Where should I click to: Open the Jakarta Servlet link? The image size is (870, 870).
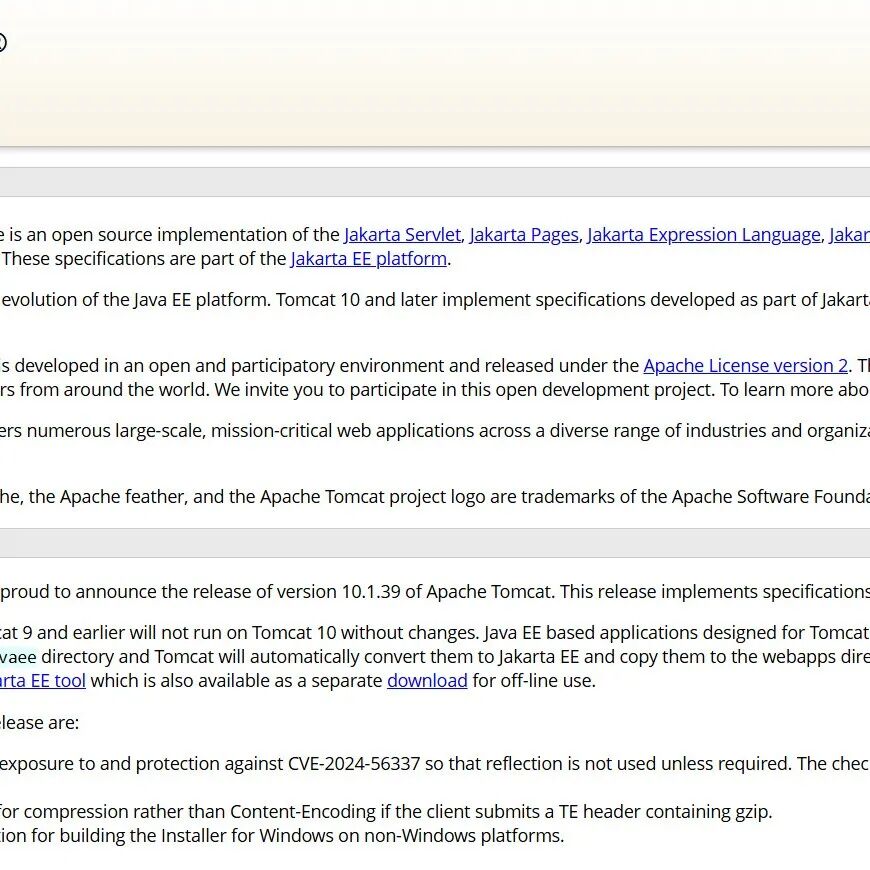click(x=402, y=235)
